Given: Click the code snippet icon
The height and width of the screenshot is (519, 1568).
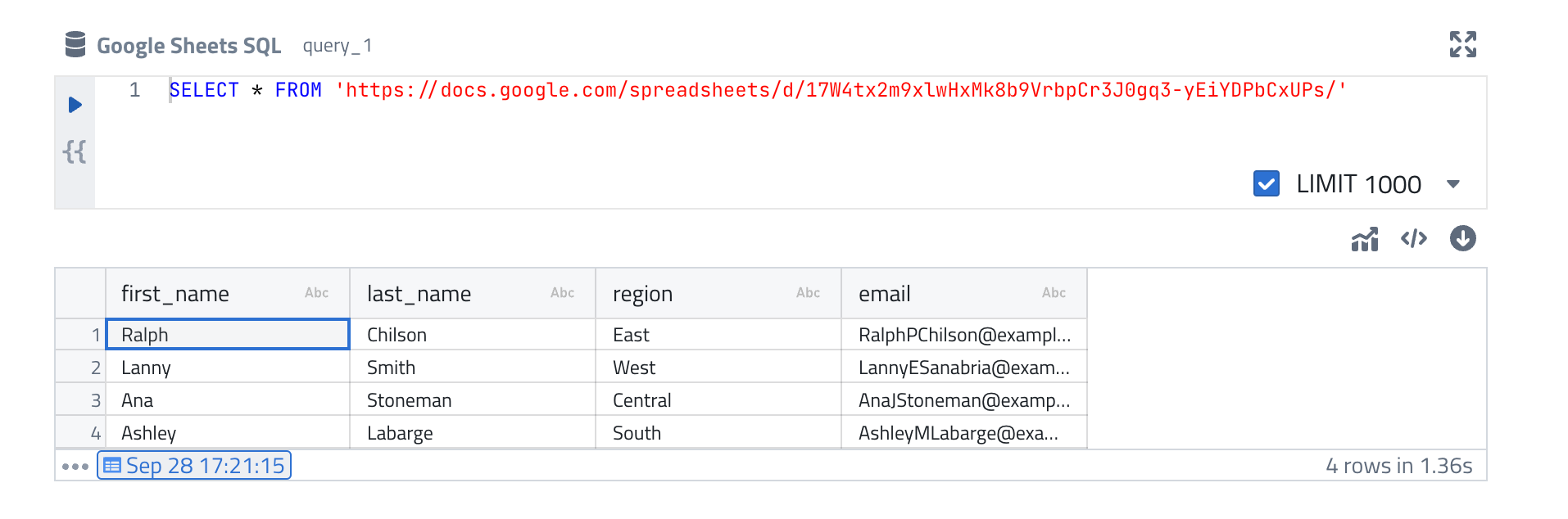Looking at the screenshot, I should [1414, 239].
